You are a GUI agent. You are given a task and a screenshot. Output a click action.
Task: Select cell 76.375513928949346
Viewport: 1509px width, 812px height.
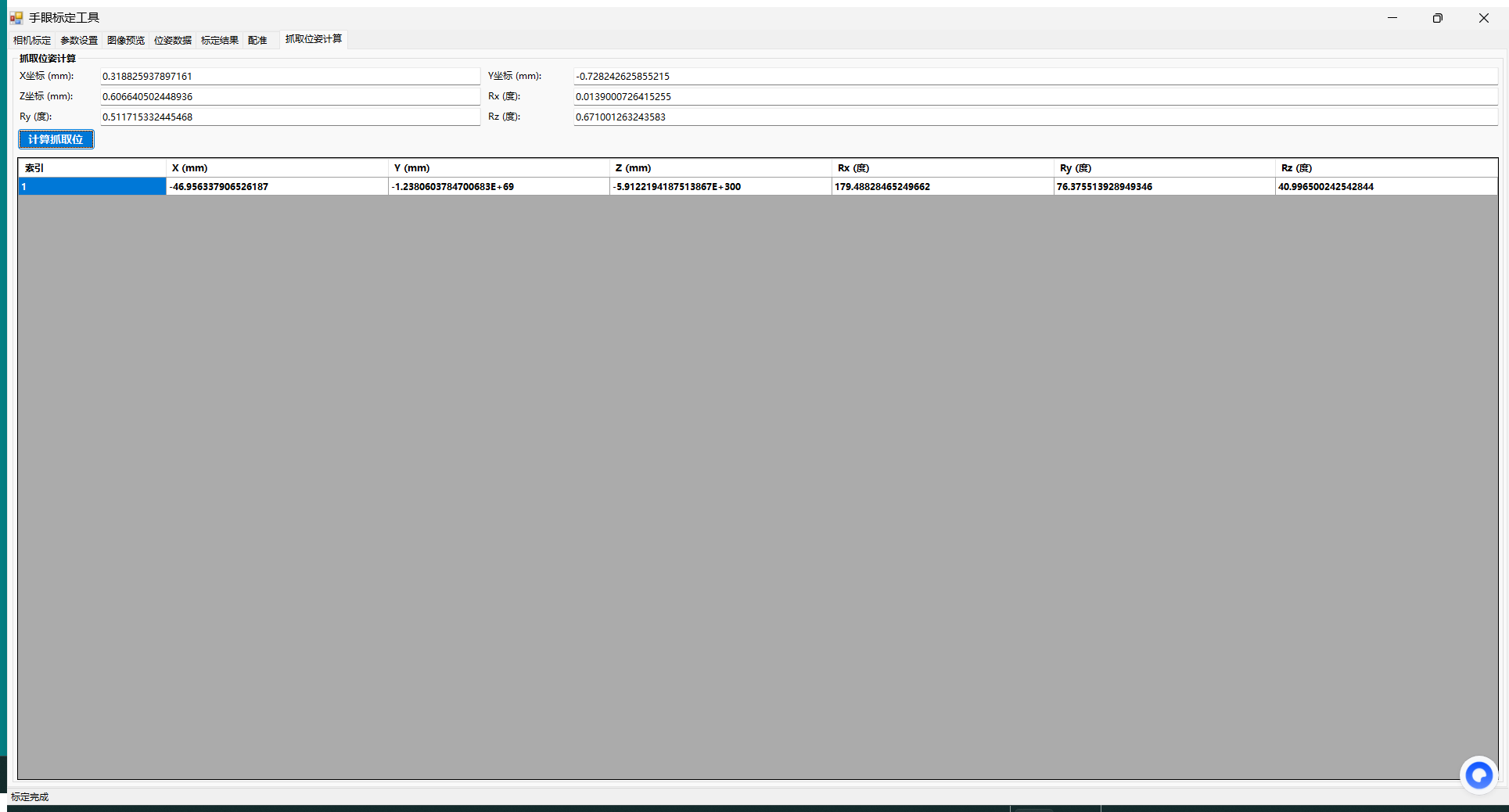(1165, 186)
